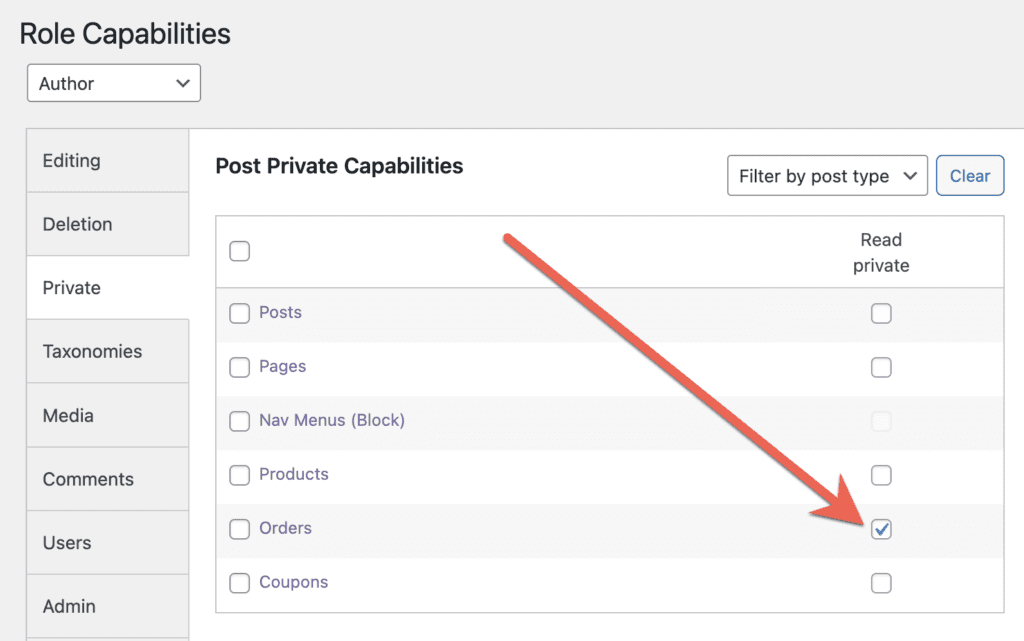Check the Read private box for Pages
This screenshot has width=1024, height=641.
click(x=881, y=367)
